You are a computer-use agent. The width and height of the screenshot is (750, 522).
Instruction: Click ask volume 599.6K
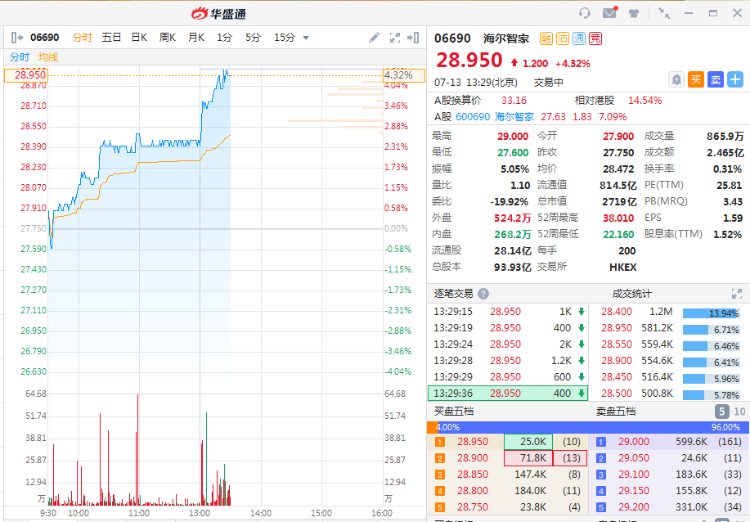click(692, 442)
